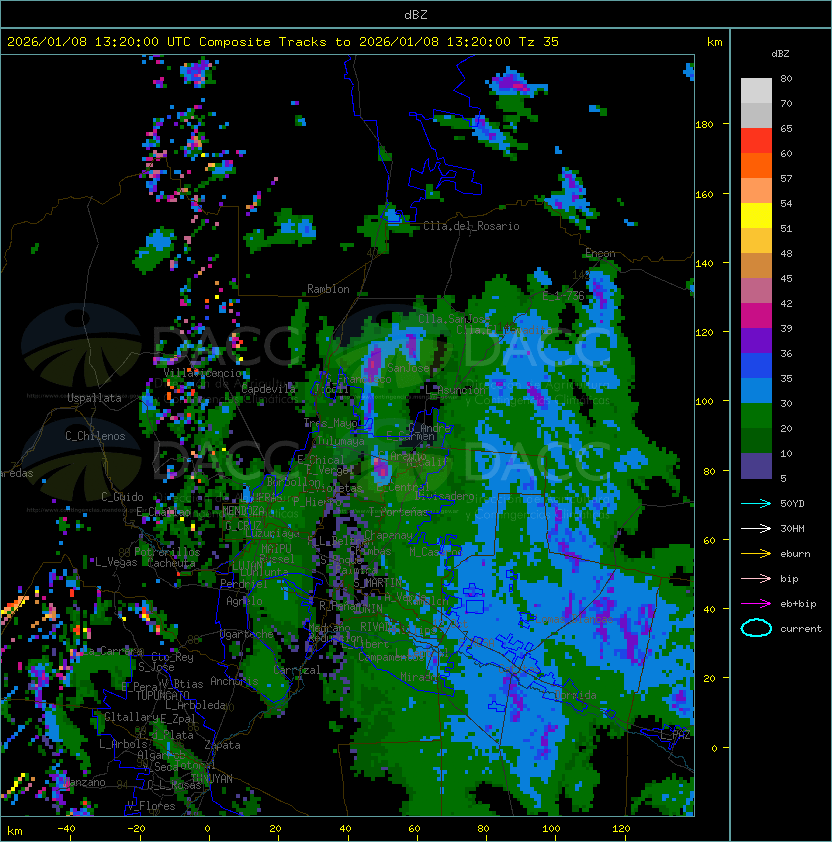Select the white 30HM arrow icon
The width and height of the screenshot is (832, 842).
click(x=756, y=528)
